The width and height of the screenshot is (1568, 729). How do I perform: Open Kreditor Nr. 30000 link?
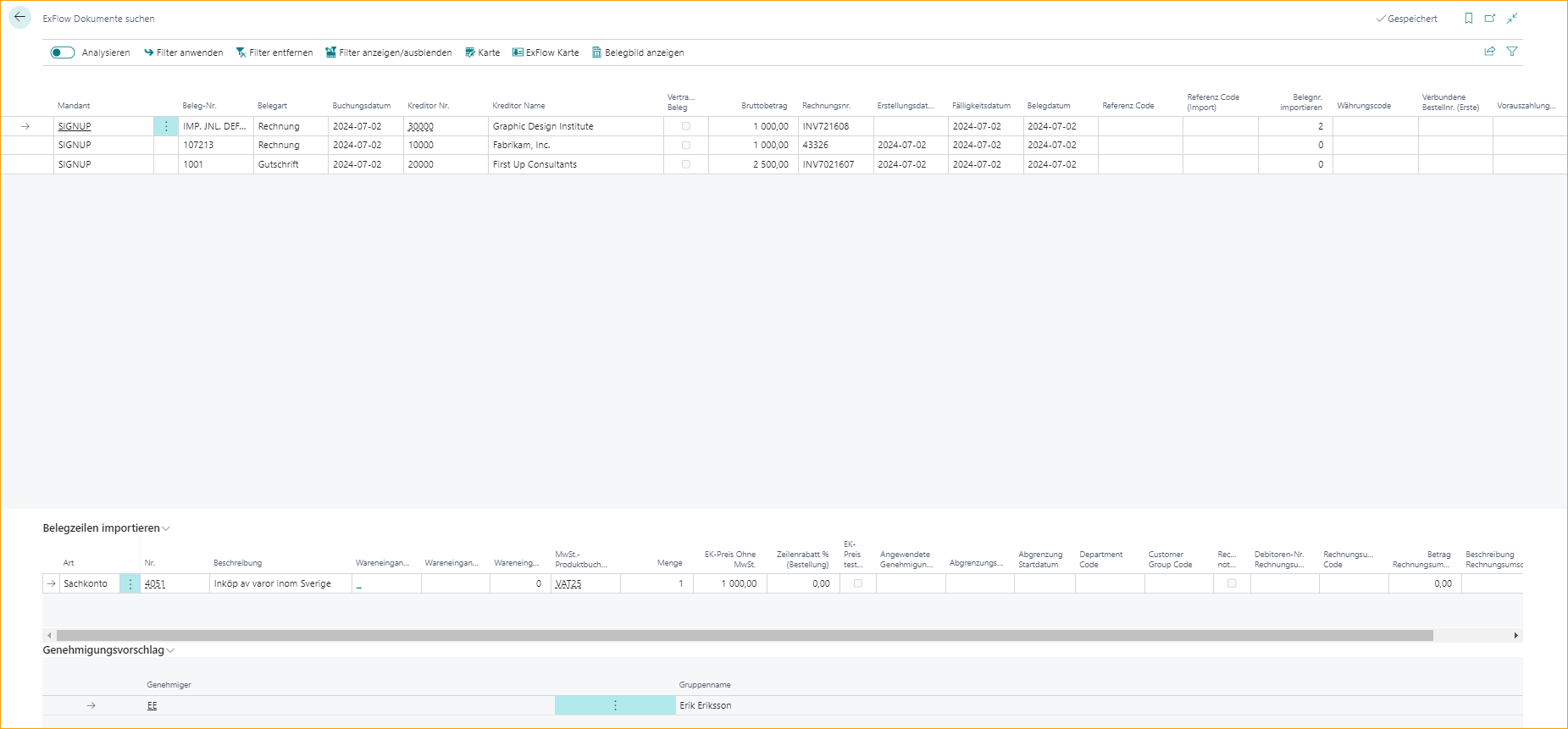click(421, 126)
